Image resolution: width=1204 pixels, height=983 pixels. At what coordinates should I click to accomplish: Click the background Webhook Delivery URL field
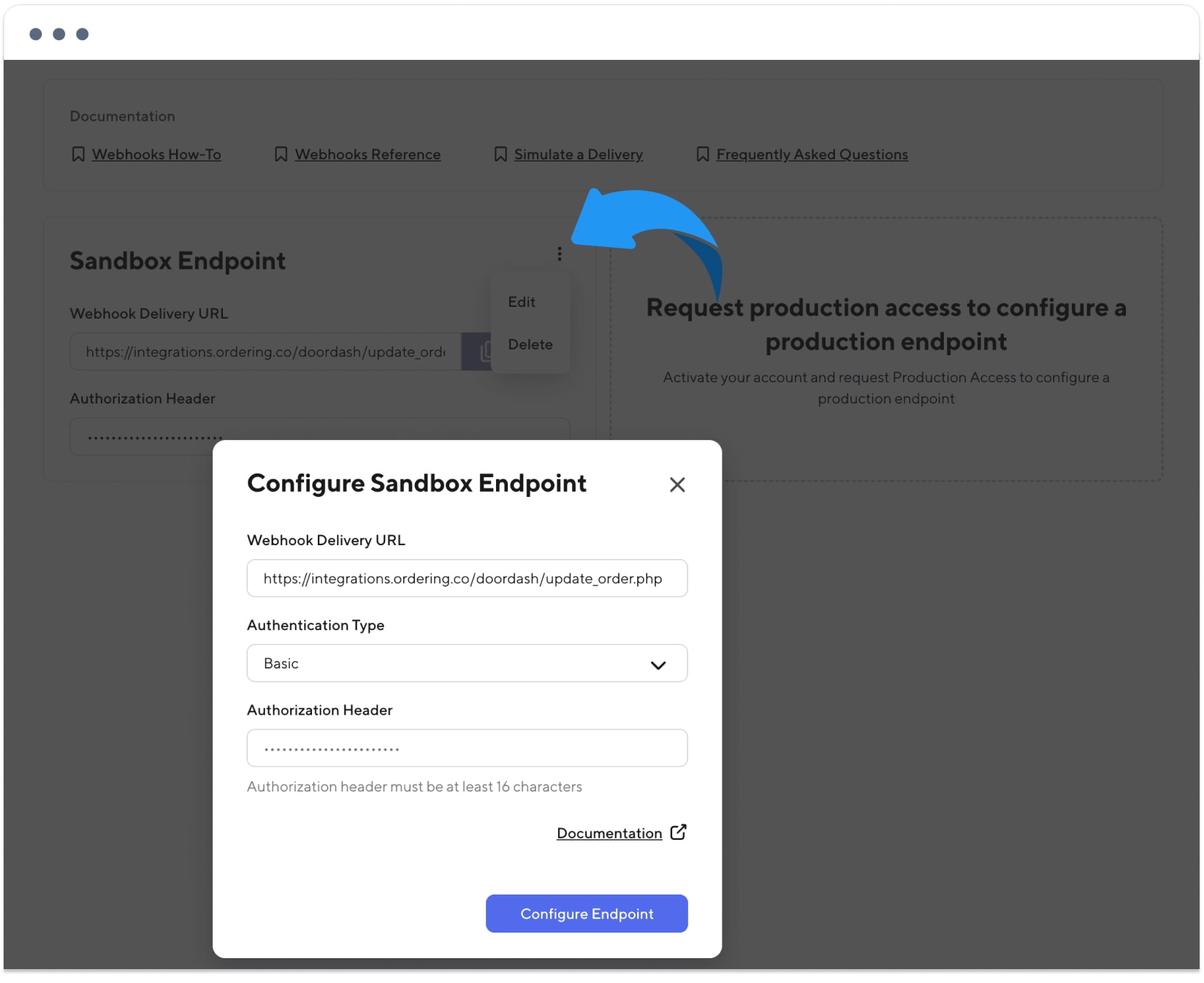(x=266, y=352)
